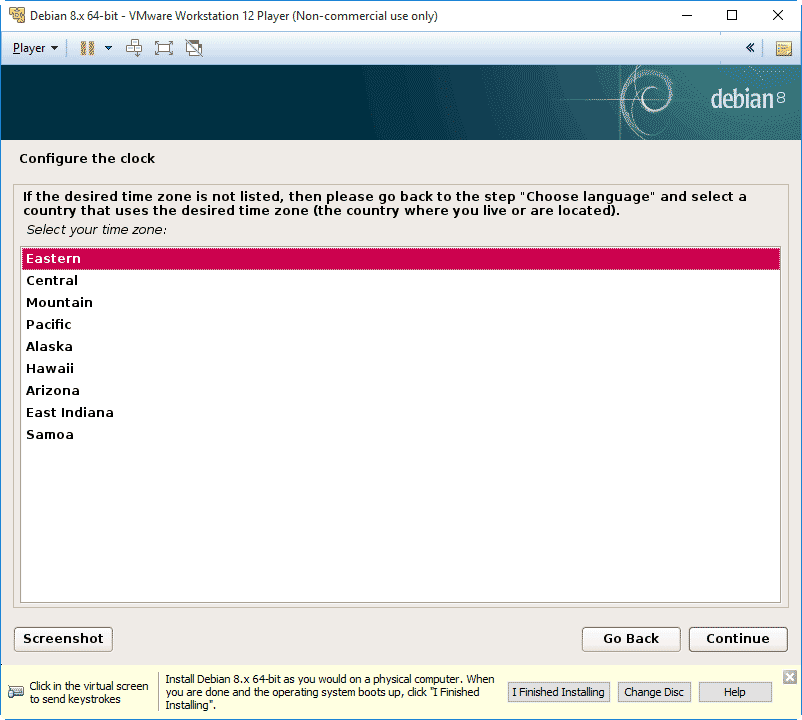Toggle Unity mode icon

point(194,48)
